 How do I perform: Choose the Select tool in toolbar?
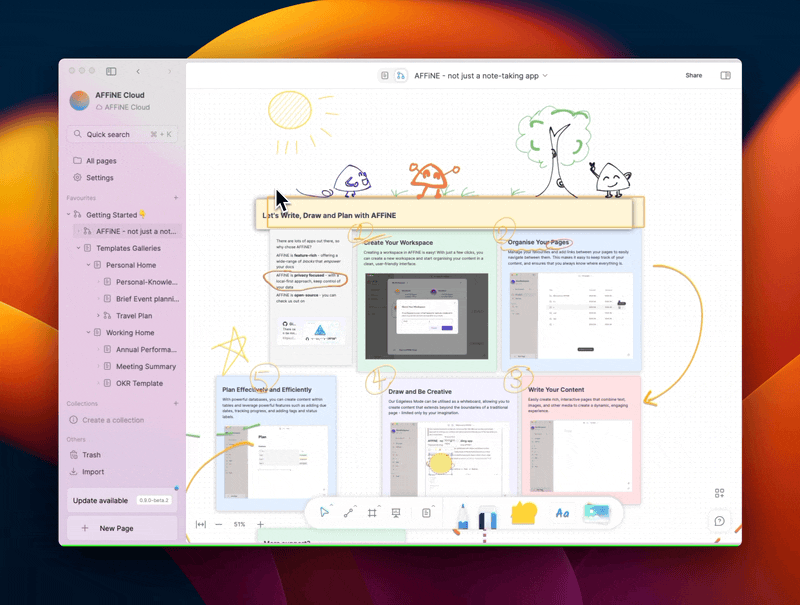pos(323,512)
